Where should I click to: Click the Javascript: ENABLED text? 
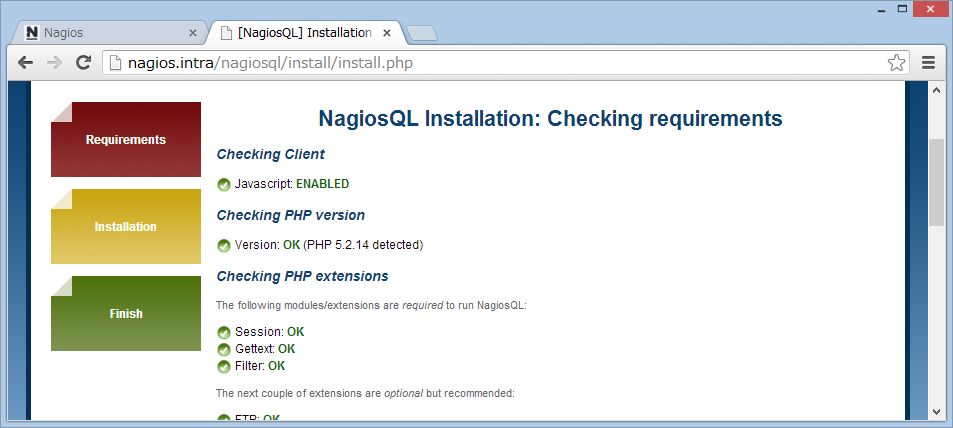pyautogui.click(x=292, y=184)
